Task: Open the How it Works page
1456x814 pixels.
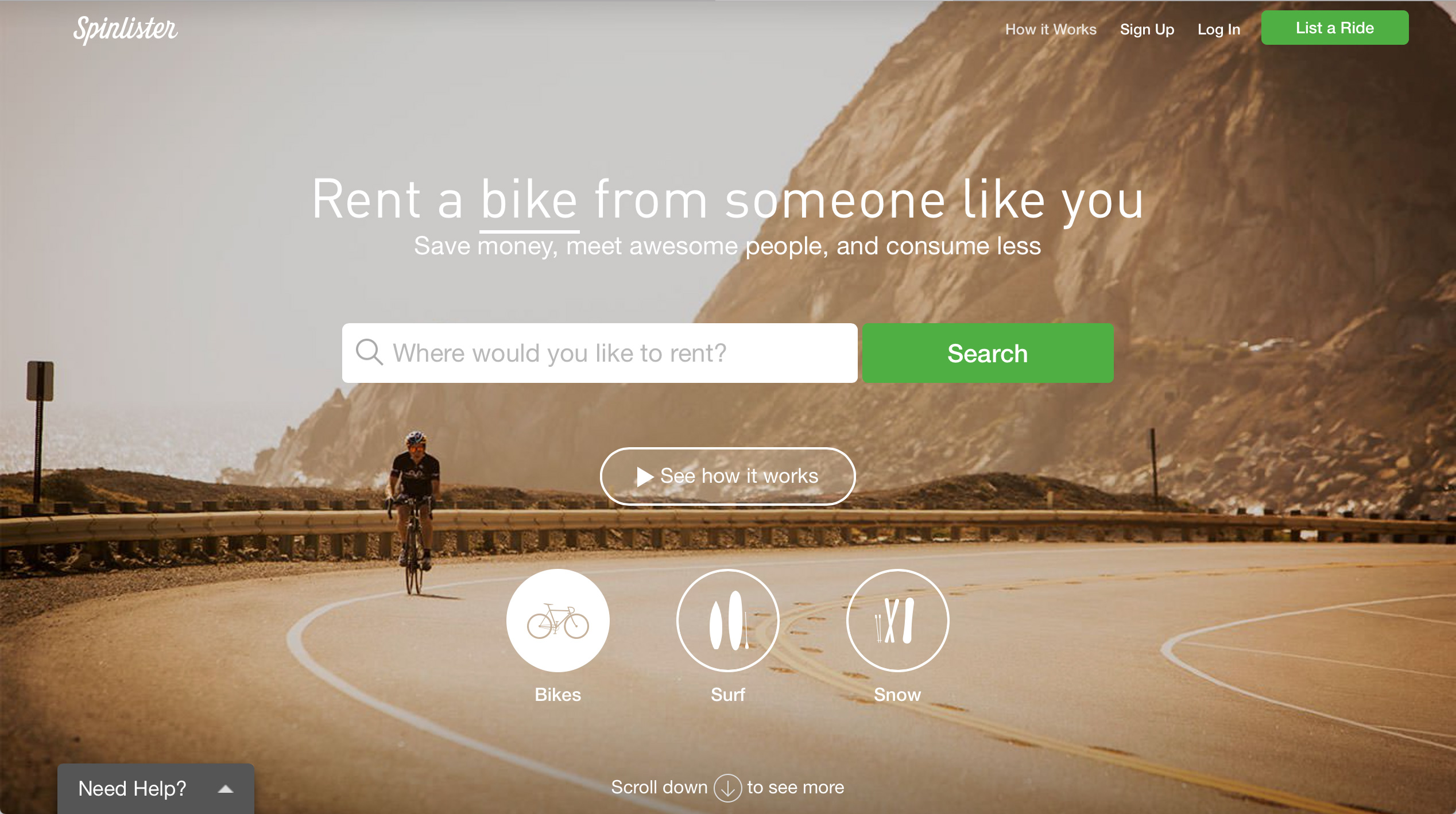Action: point(1051,29)
